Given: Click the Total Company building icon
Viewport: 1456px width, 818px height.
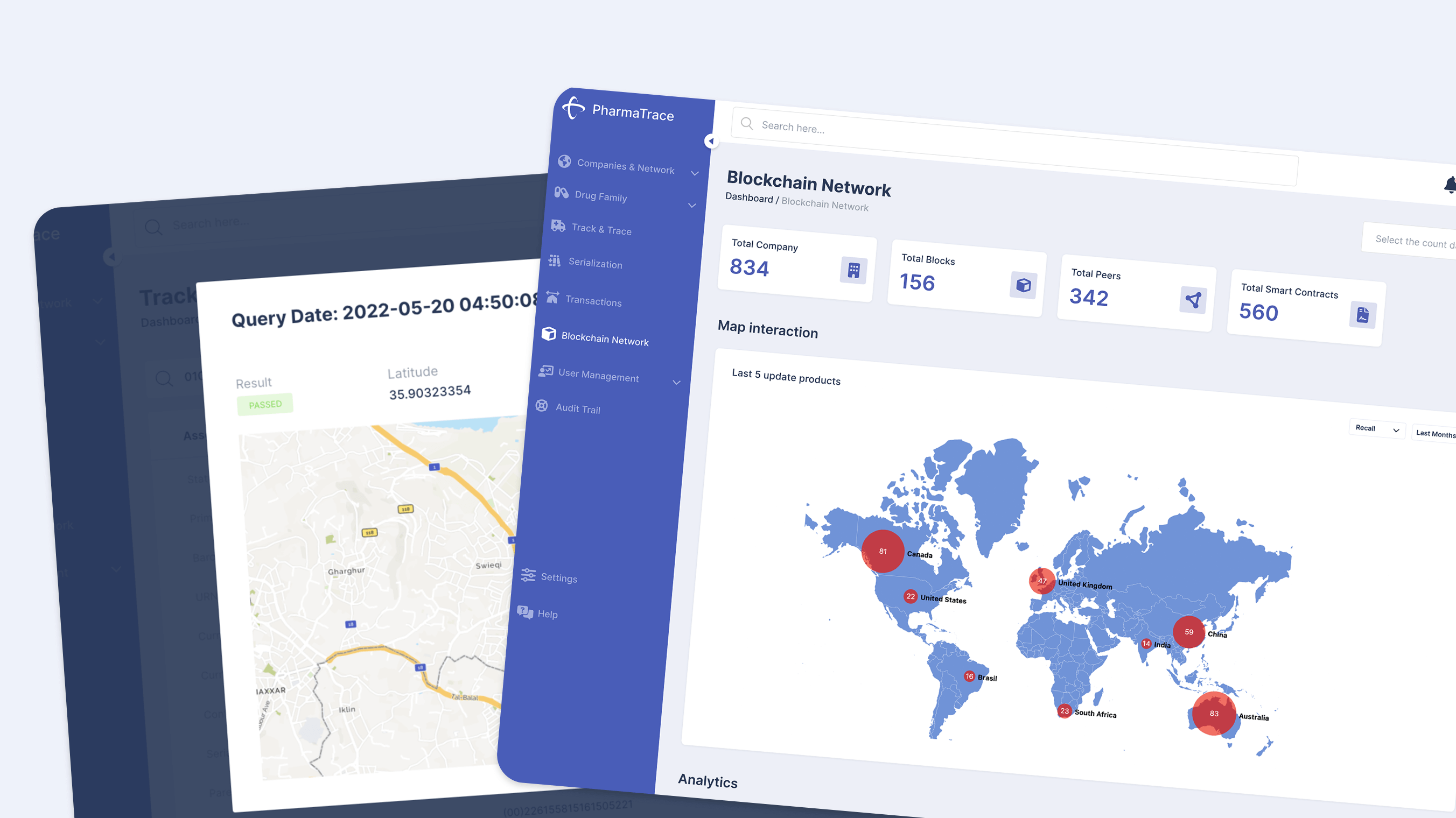Looking at the screenshot, I should pos(853,270).
